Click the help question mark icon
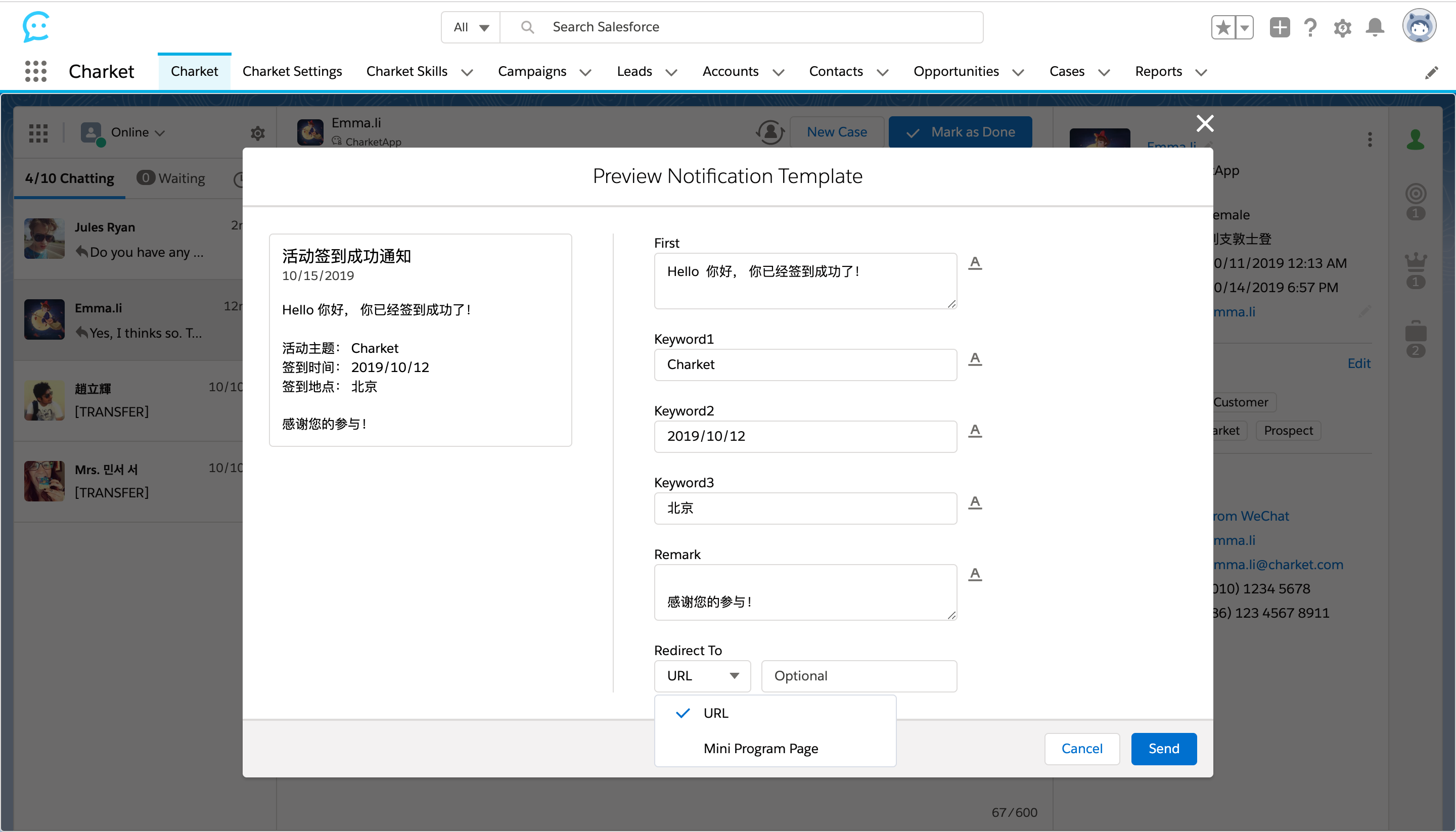 coord(1310,27)
